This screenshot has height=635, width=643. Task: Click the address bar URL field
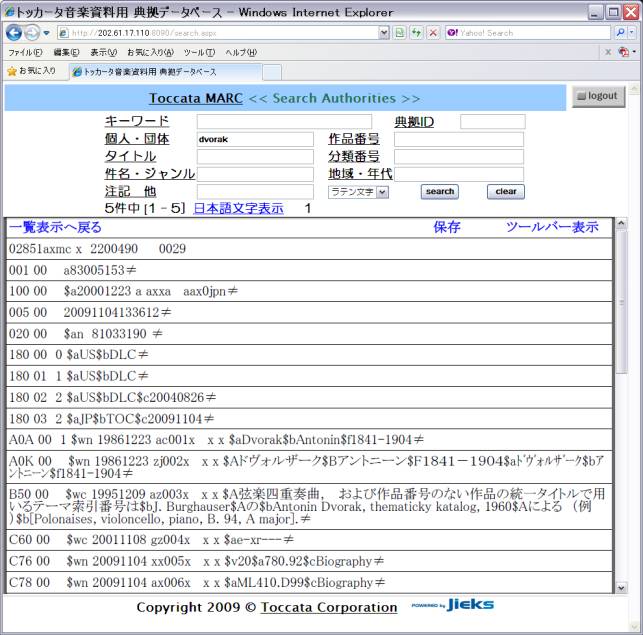point(219,33)
